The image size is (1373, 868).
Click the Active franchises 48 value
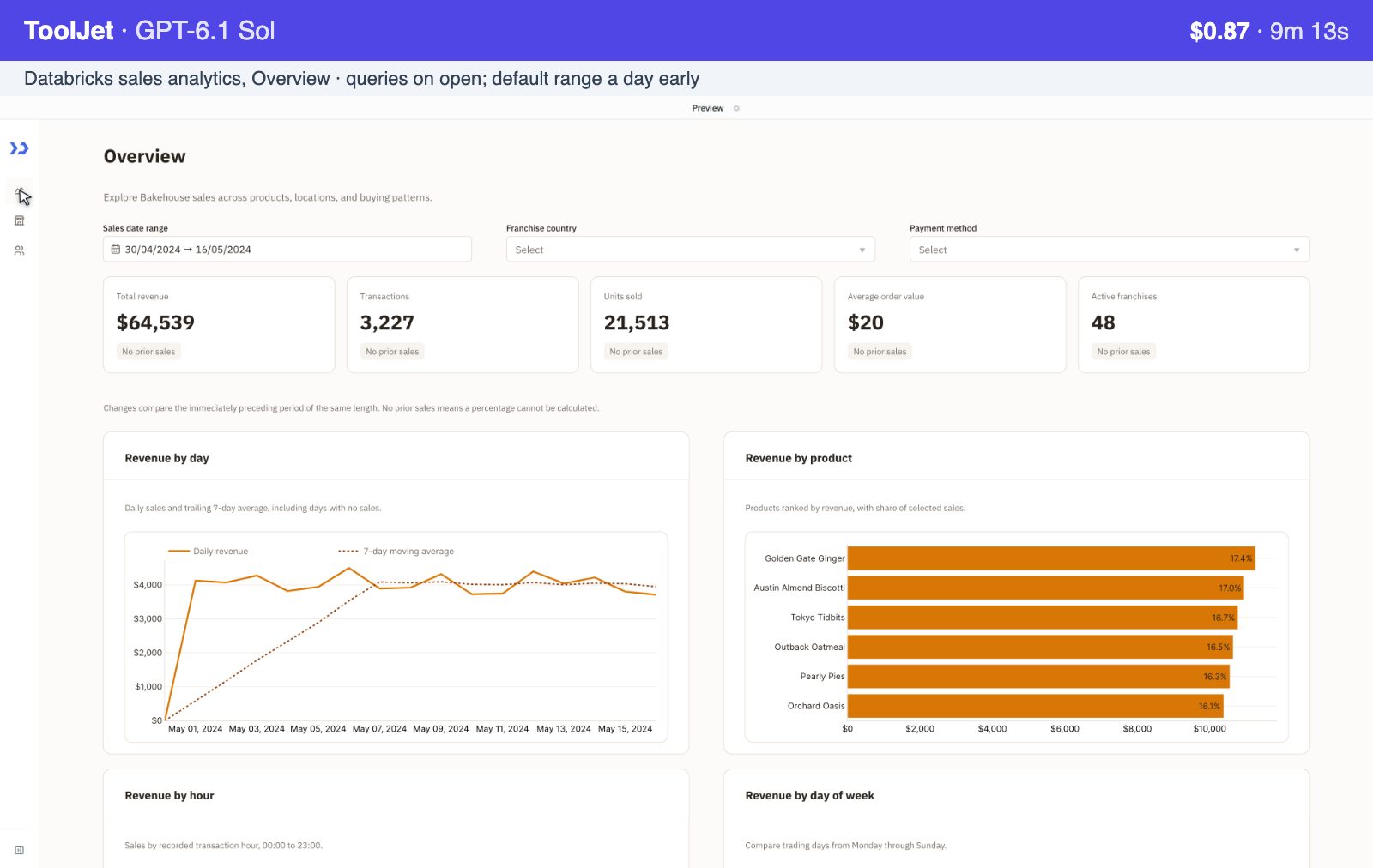[x=1104, y=322]
